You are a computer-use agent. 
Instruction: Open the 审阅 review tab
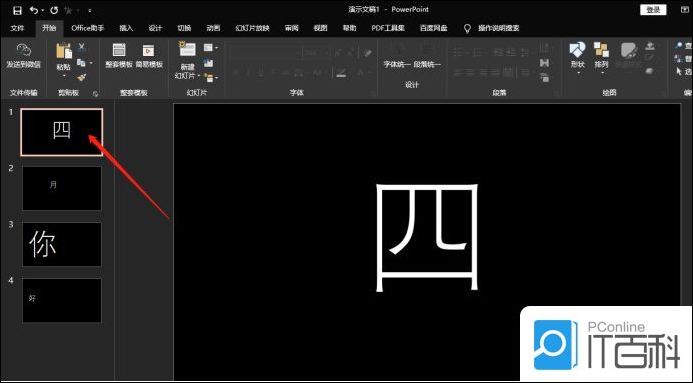(292, 28)
